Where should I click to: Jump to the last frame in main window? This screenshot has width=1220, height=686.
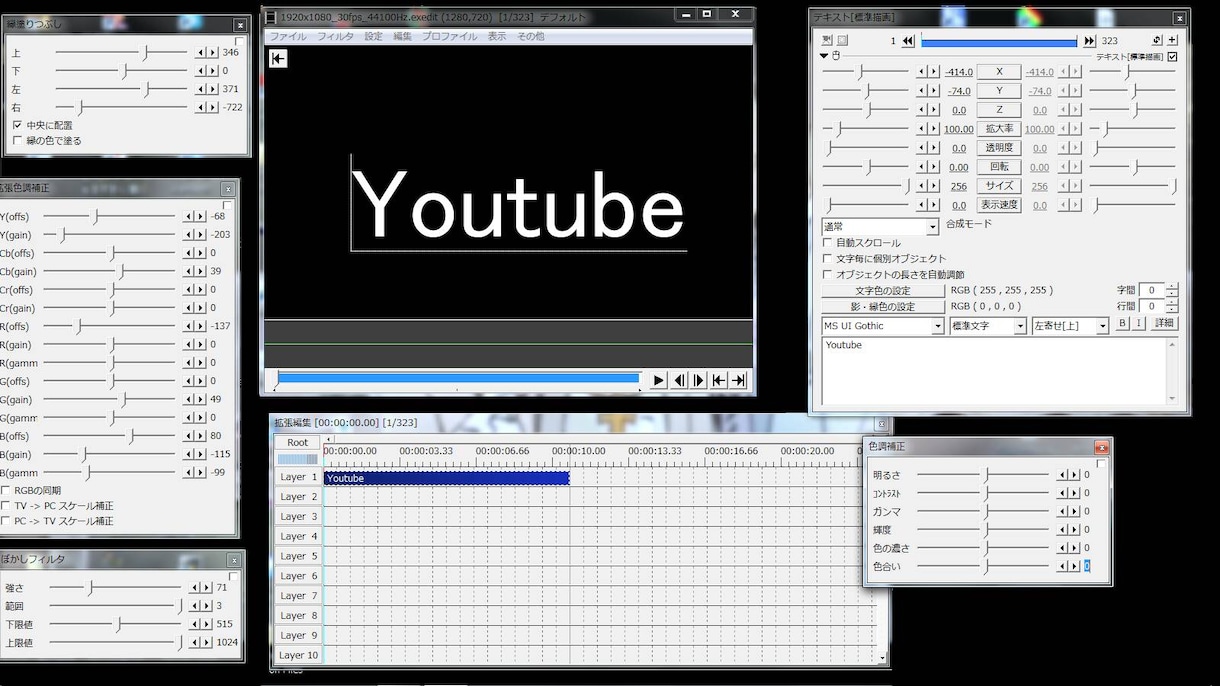pyautogui.click(x=739, y=380)
